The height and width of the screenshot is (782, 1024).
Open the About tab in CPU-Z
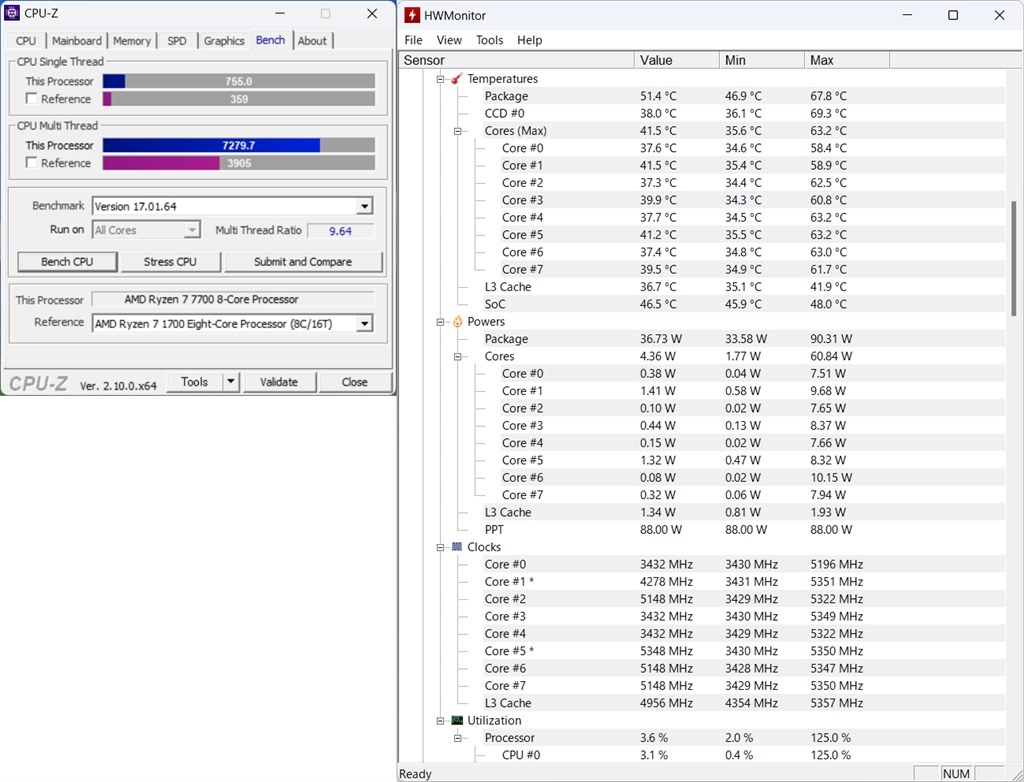pyautogui.click(x=312, y=41)
